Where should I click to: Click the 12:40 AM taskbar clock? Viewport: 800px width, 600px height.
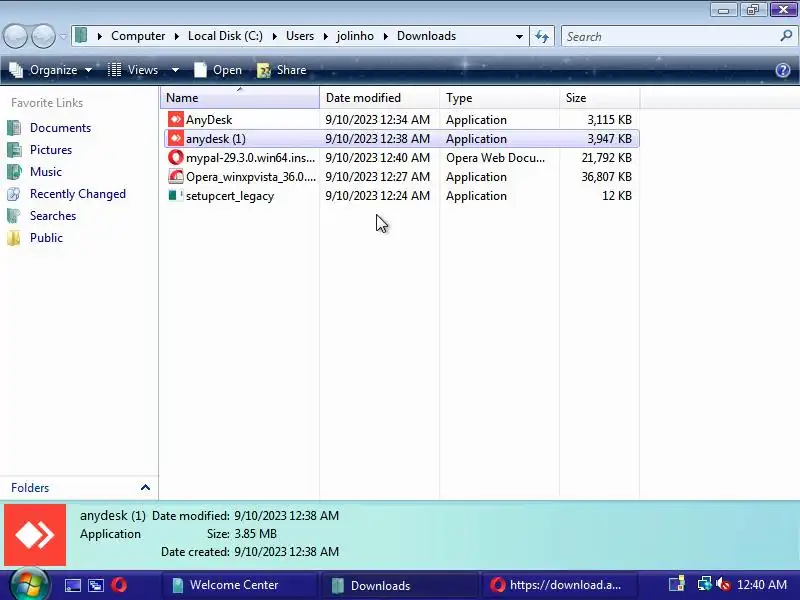point(762,585)
